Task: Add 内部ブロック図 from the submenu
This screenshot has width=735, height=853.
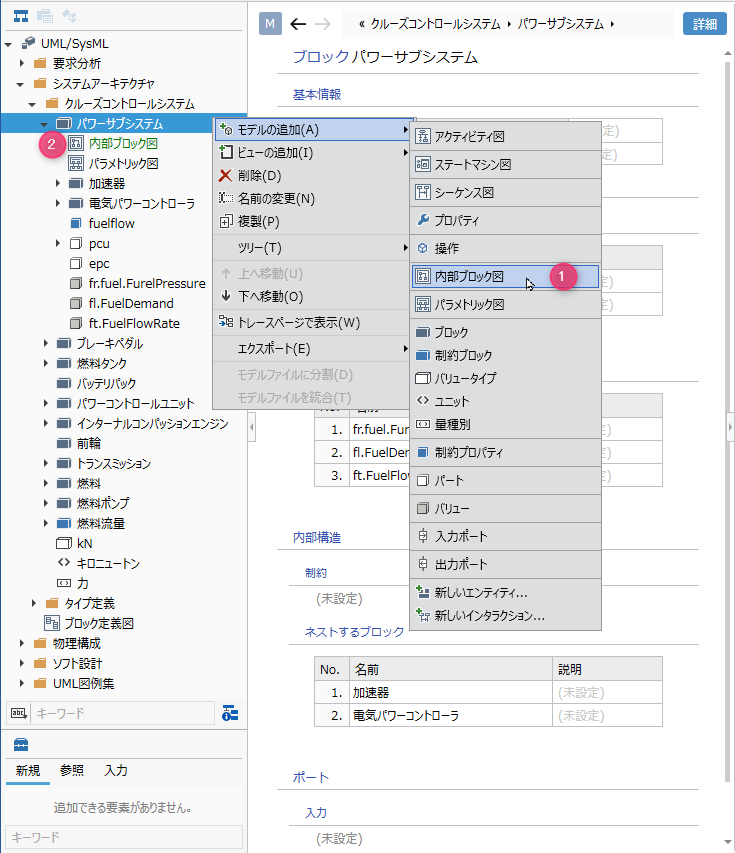Action: (505, 276)
